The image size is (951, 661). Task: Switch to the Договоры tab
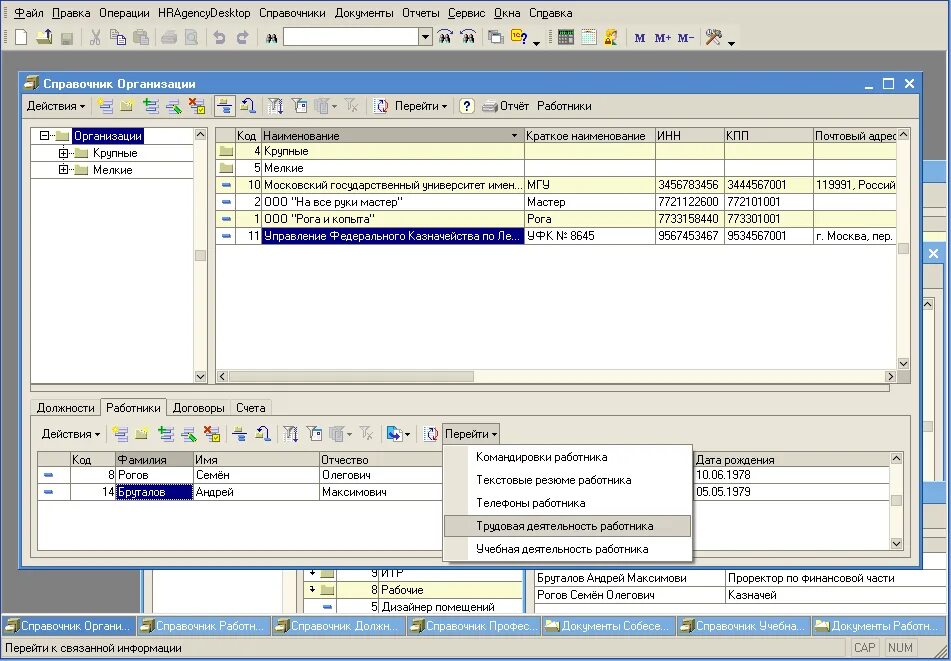point(198,408)
